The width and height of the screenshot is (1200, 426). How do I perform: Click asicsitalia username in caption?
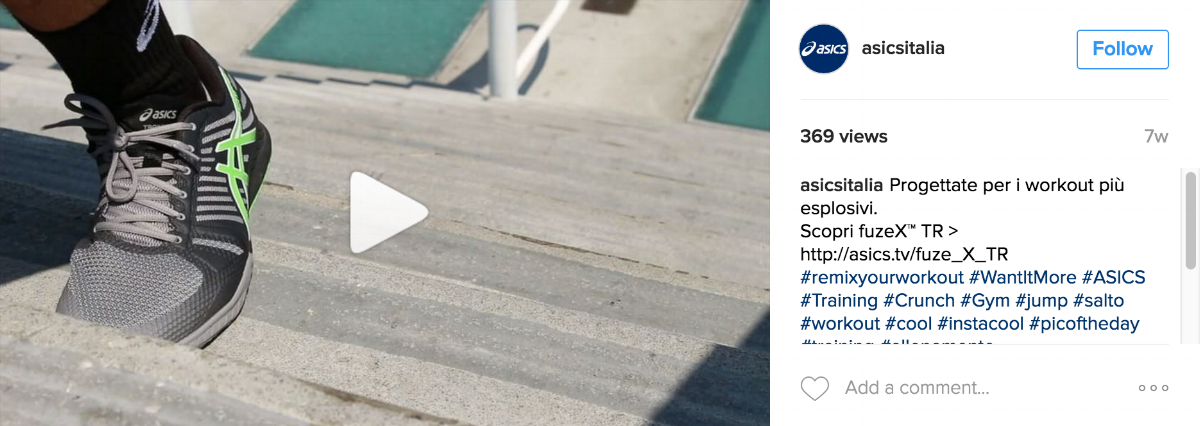(842, 186)
